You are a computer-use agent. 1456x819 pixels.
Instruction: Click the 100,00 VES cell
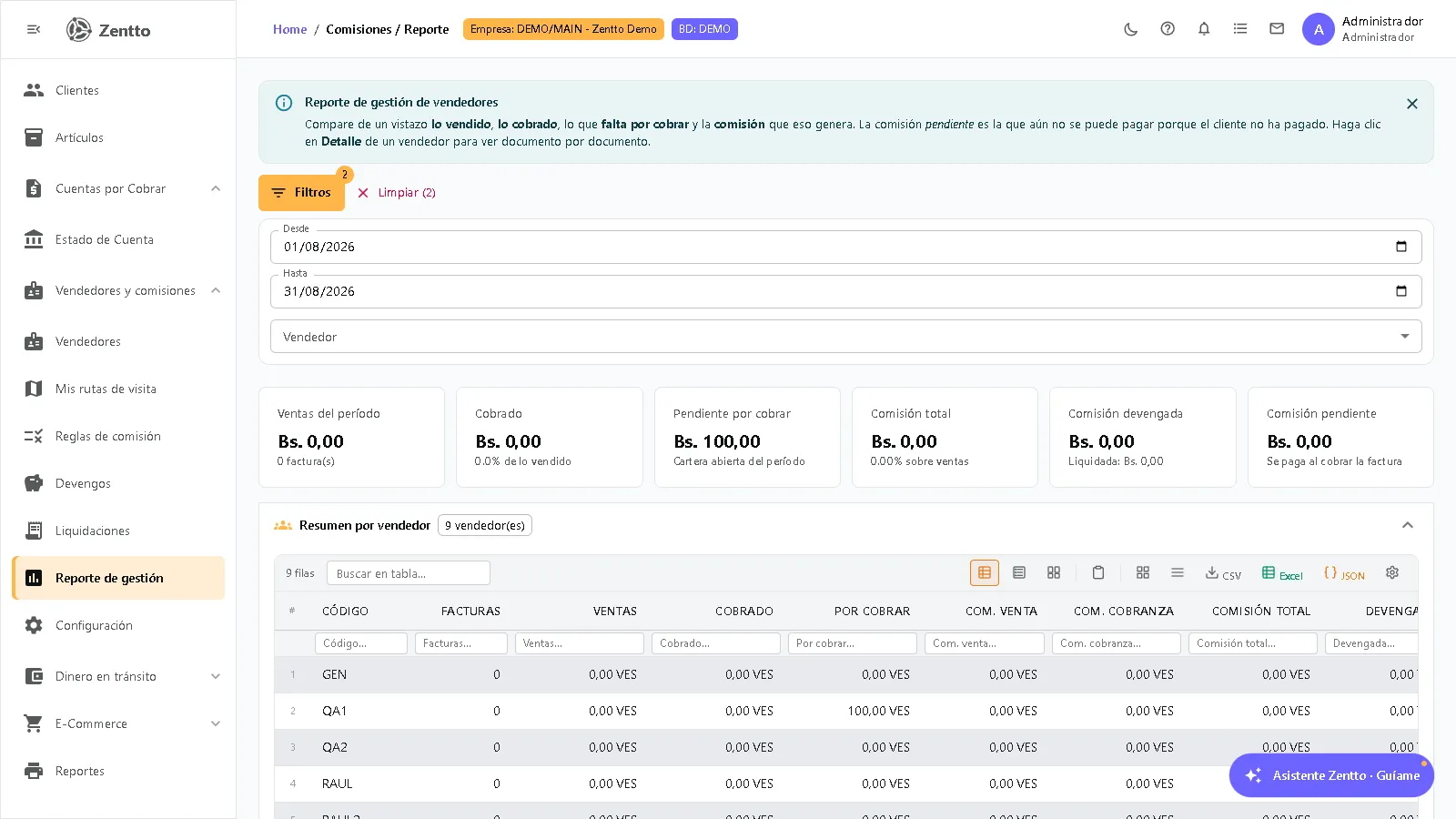(878, 711)
